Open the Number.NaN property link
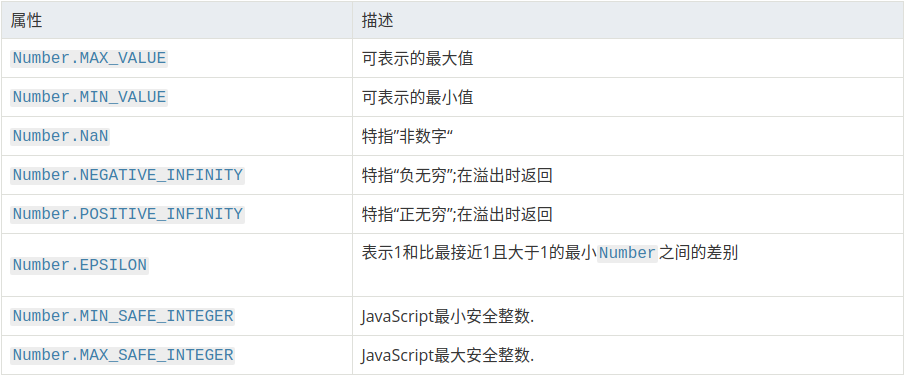Viewport: 906px width, 378px height. point(61,136)
